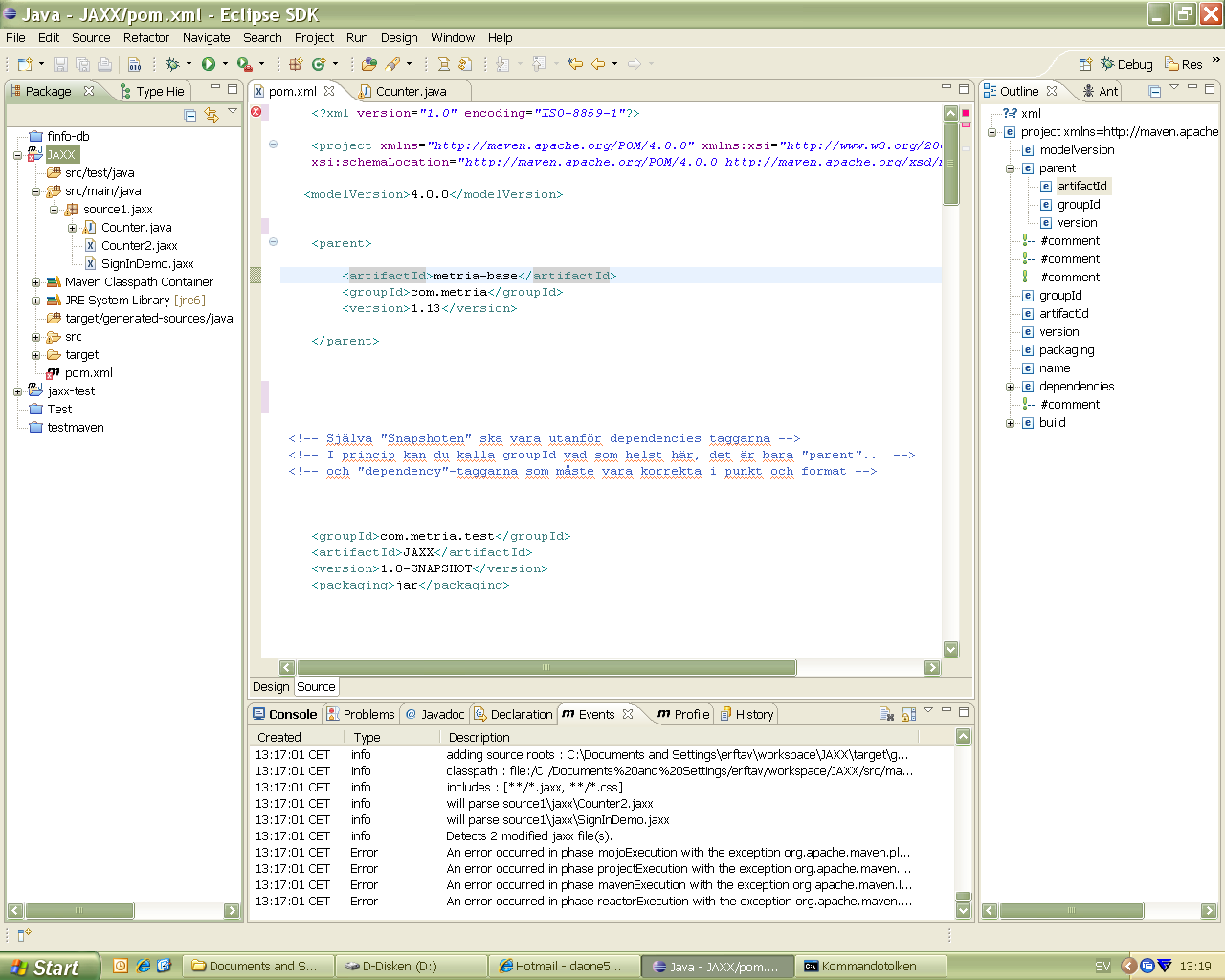Collapse All in Package Explorer
1225x980 pixels.
click(189, 115)
